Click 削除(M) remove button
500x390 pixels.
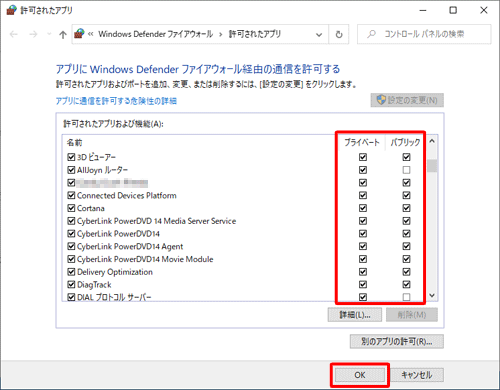[x=412, y=315]
